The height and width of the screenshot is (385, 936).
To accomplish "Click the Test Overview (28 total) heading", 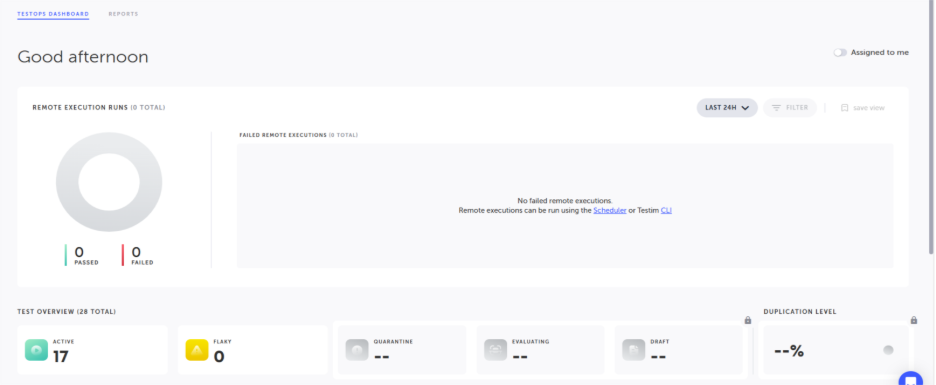I will coord(67,312).
